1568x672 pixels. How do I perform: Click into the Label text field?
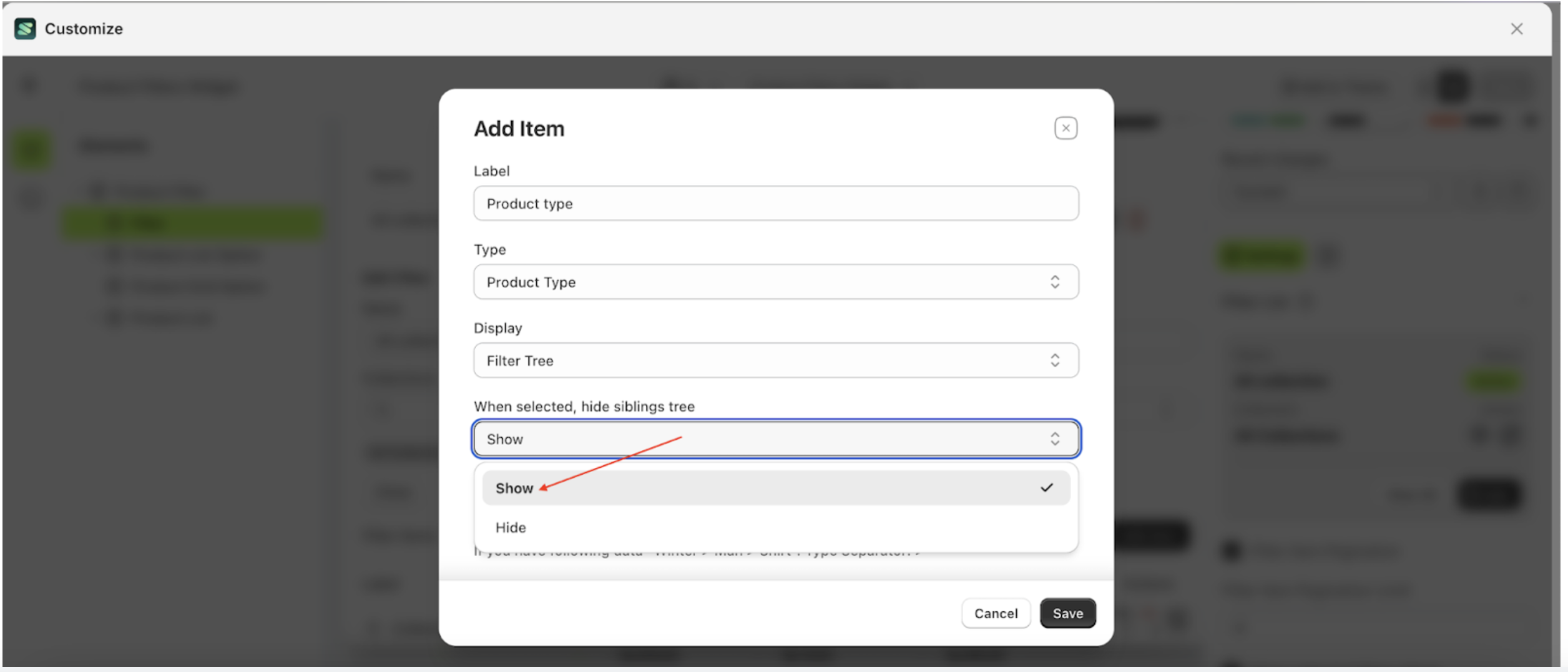[x=775, y=204]
